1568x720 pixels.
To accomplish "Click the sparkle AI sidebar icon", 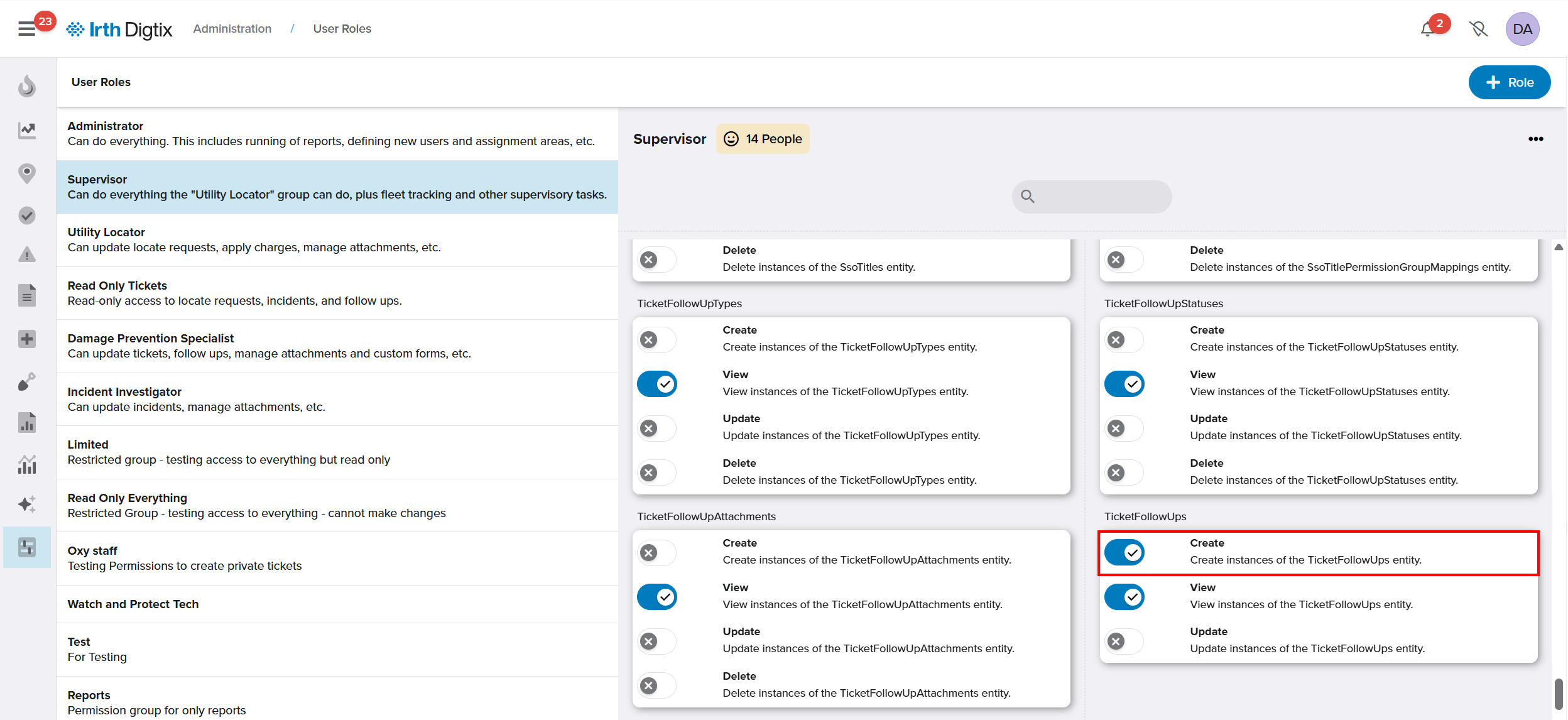I will [x=27, y=504].
